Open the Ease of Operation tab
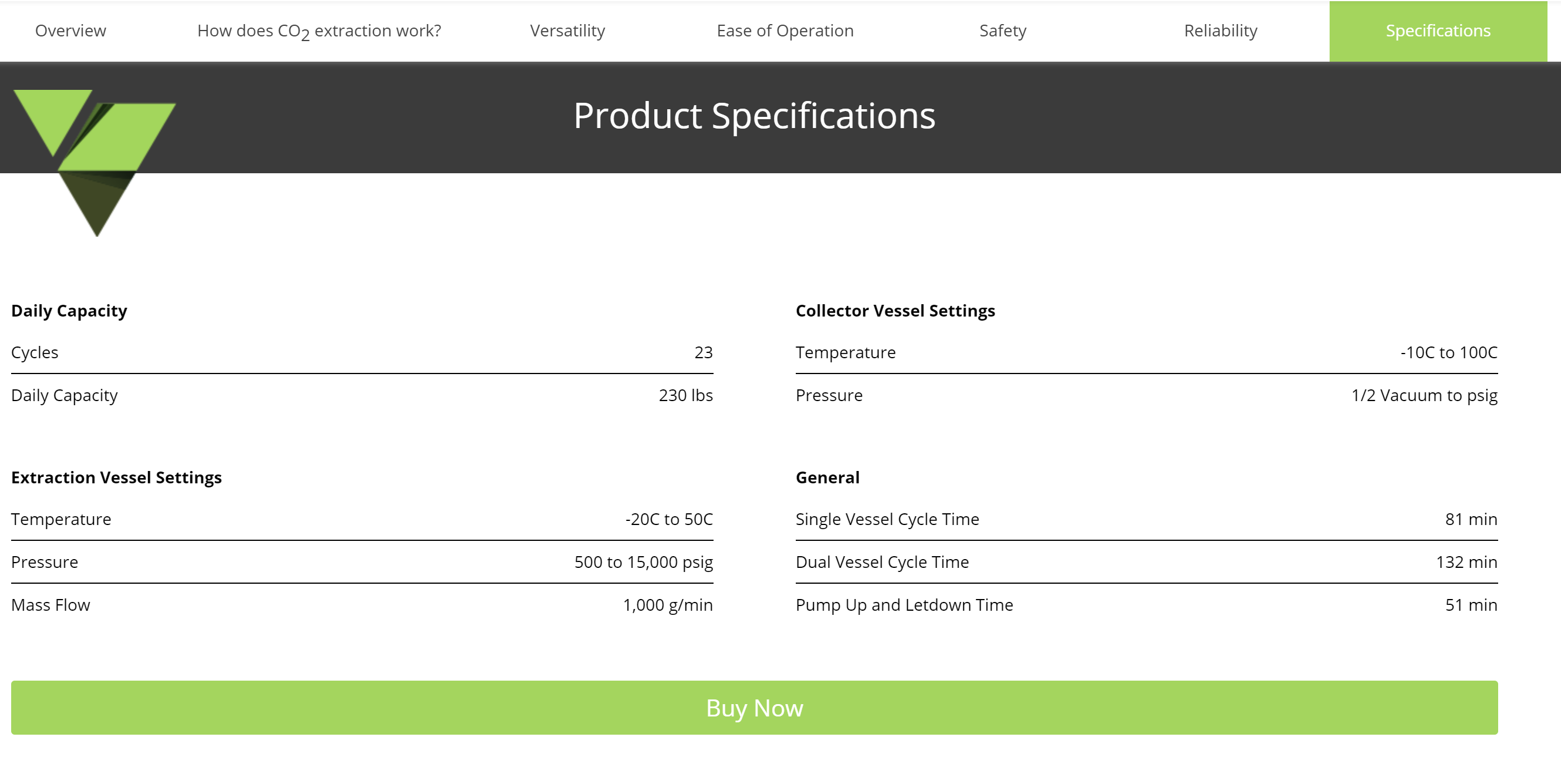 [x=785, y=31]
